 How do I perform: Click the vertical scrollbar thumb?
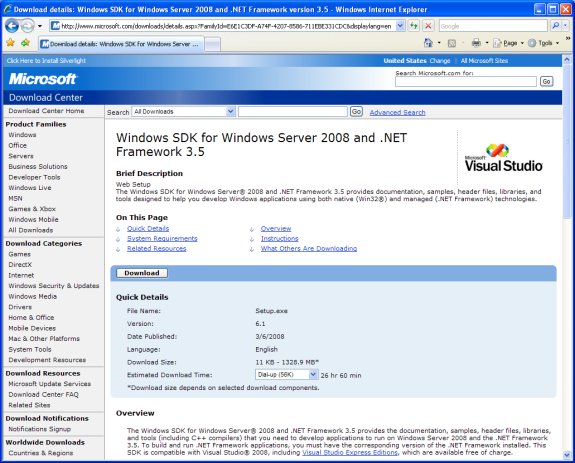coord(567,141)
